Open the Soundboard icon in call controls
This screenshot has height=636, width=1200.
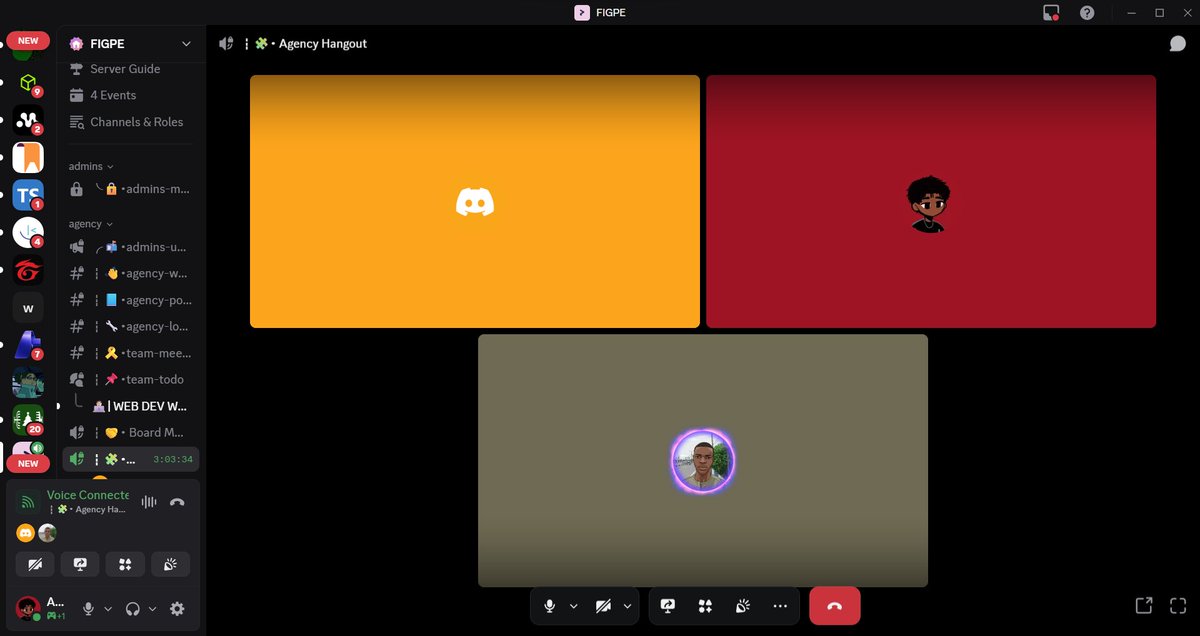[741, 606]
